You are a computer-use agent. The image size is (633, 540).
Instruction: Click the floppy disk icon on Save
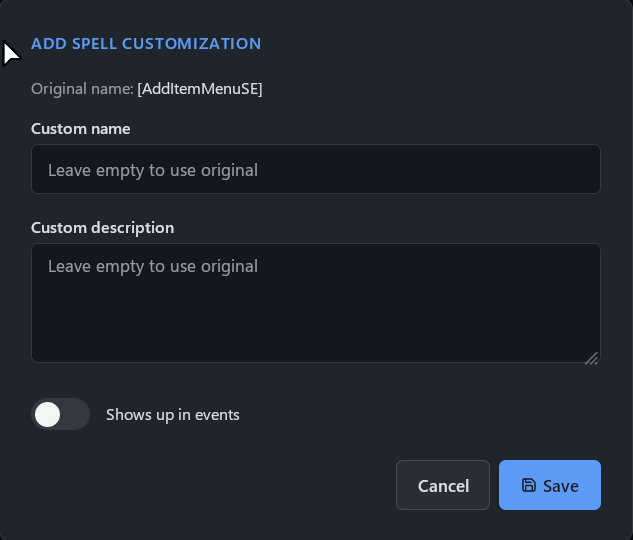click(528, 485)
